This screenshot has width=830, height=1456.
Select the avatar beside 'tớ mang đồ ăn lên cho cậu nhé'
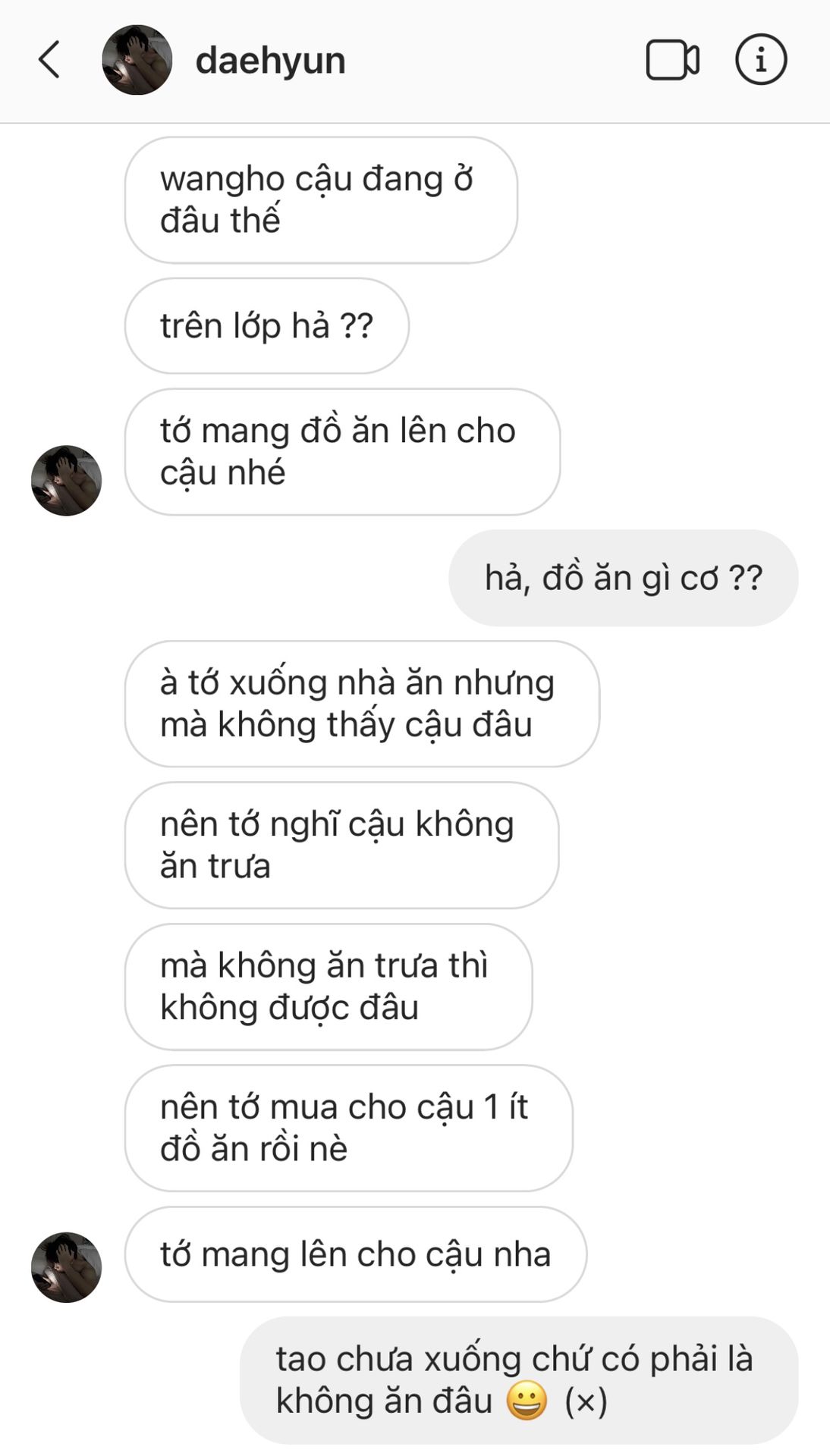coord(66,481)
